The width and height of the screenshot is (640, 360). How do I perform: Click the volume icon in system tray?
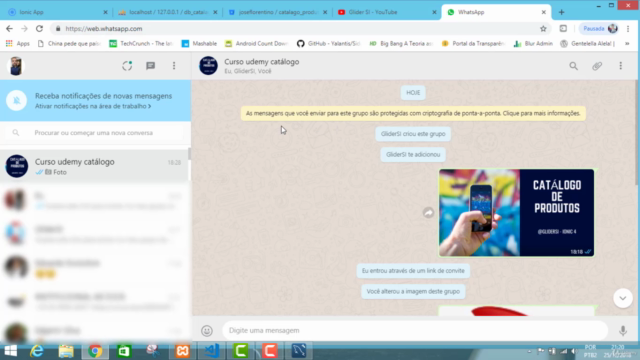pos(573,351)
